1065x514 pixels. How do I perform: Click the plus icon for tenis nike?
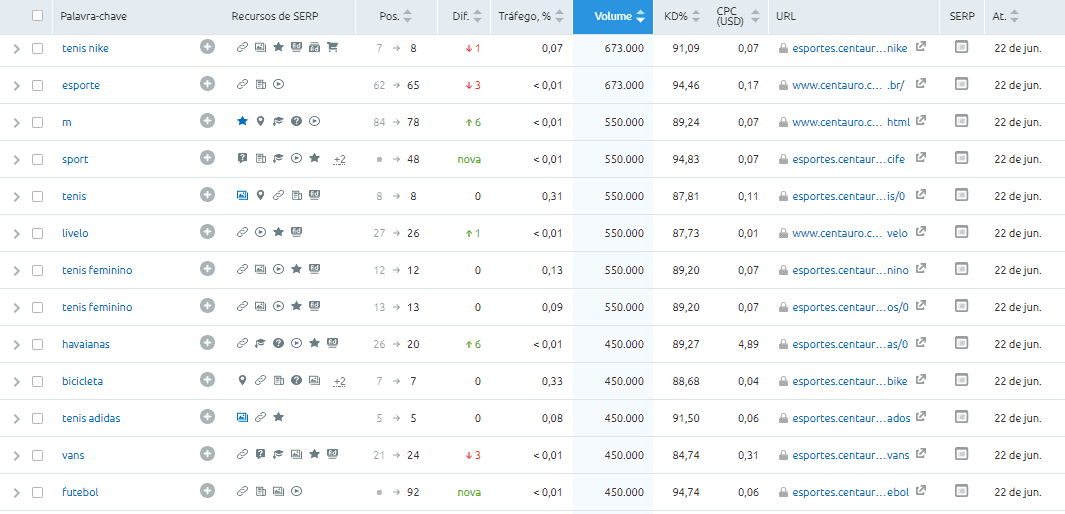pyautogui.click(x=207, y=47)
